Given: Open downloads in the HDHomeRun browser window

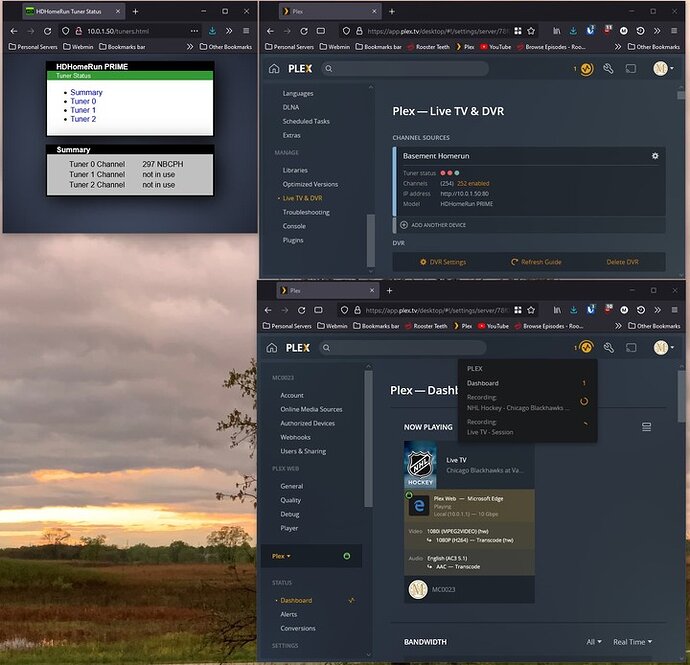Looking at the screenshot, I should click(212, 31).
